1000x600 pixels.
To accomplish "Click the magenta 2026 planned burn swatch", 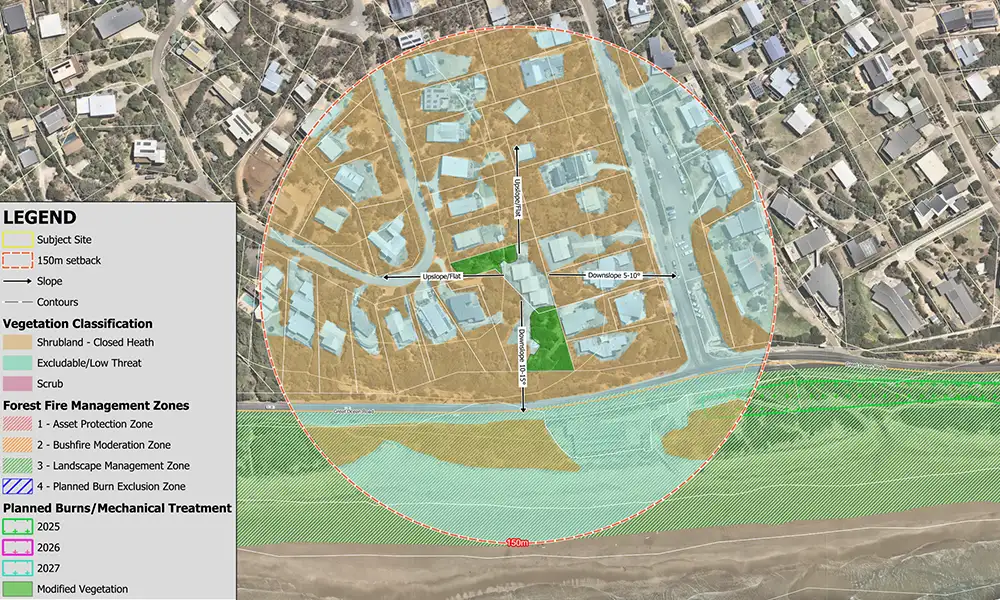I will 17,548.
